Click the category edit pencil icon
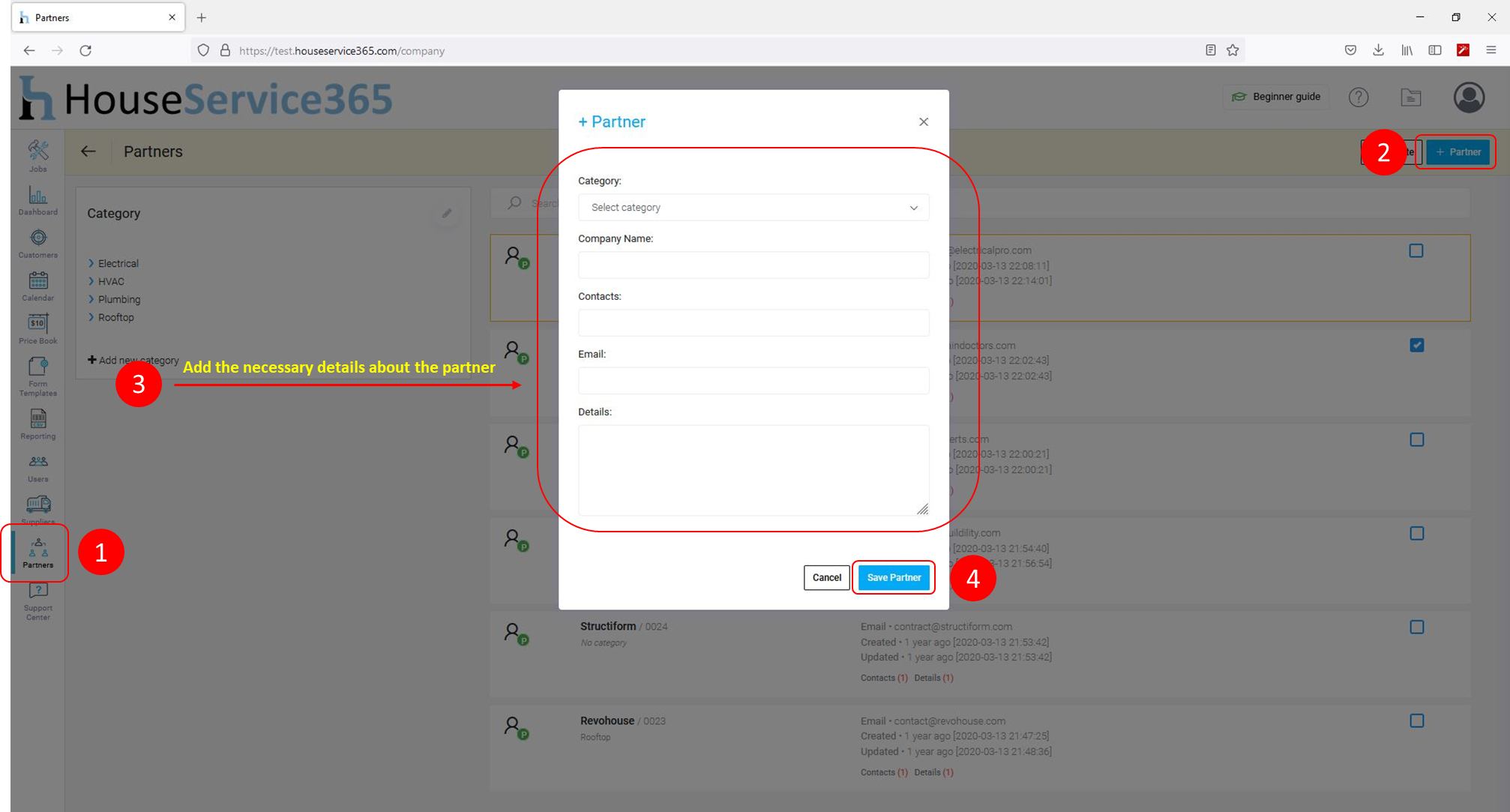Image resolution: width=1510 pixels, height=812 pixels. [447, 214]
